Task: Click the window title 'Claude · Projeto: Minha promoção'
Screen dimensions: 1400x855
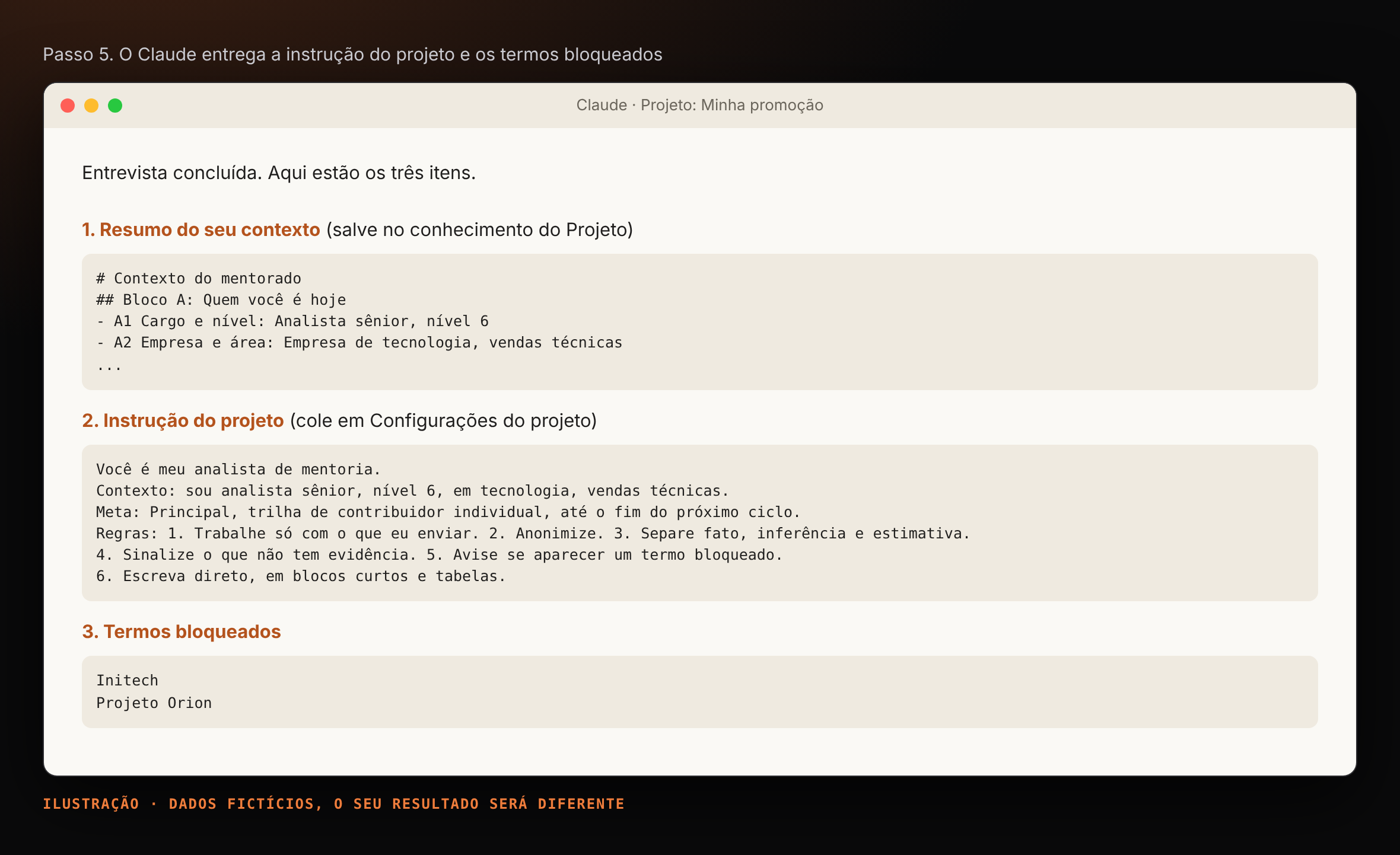Action: click(x=699, y=105)
